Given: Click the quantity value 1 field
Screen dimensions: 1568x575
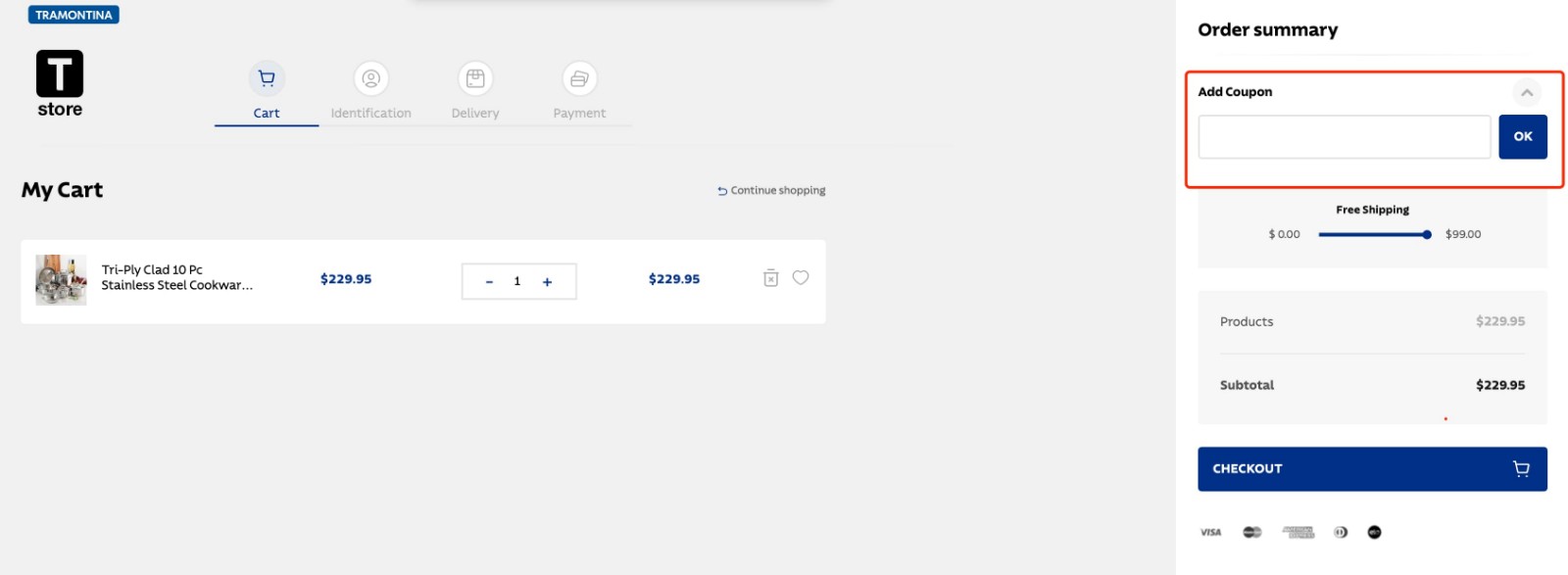Looking at the screenshot, I should click(517, 282).
